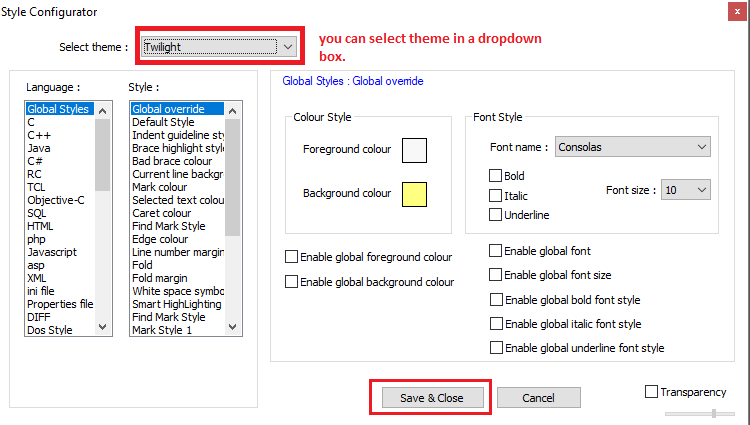Click down arrow of Style list scrollbar
The width and height of the screenshot is (750, 425).
232,327
